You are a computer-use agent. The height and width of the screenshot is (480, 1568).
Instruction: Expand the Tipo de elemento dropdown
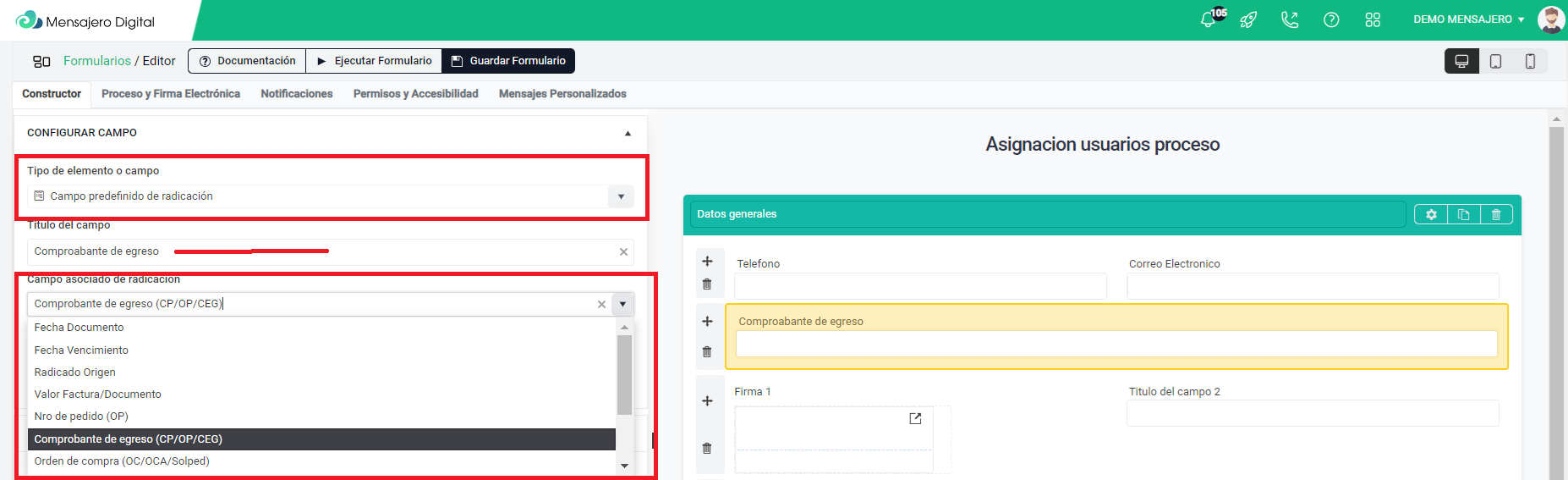621,196
